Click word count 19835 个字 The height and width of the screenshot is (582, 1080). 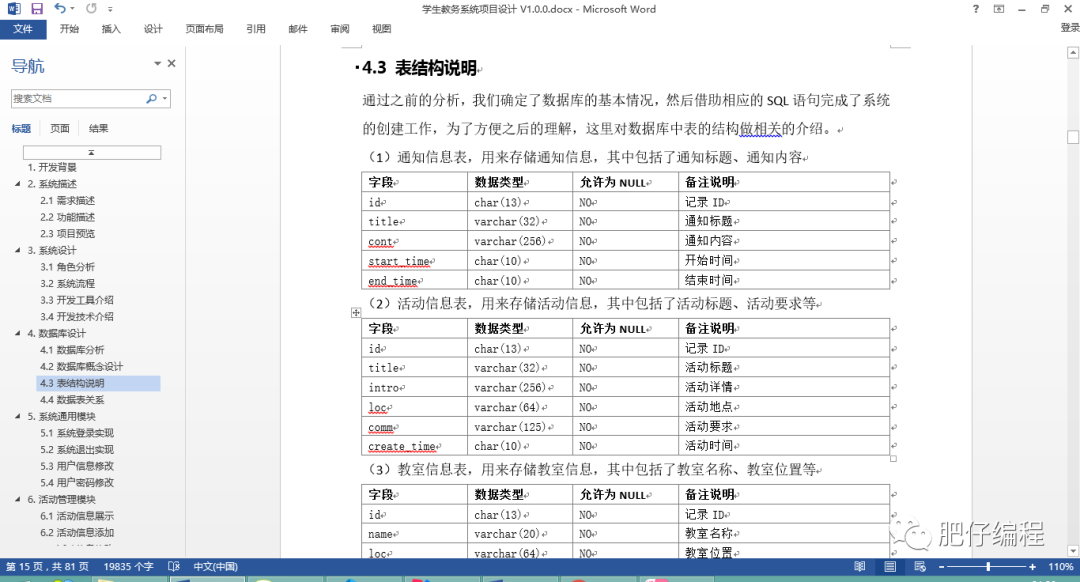[x=128, y=566]
